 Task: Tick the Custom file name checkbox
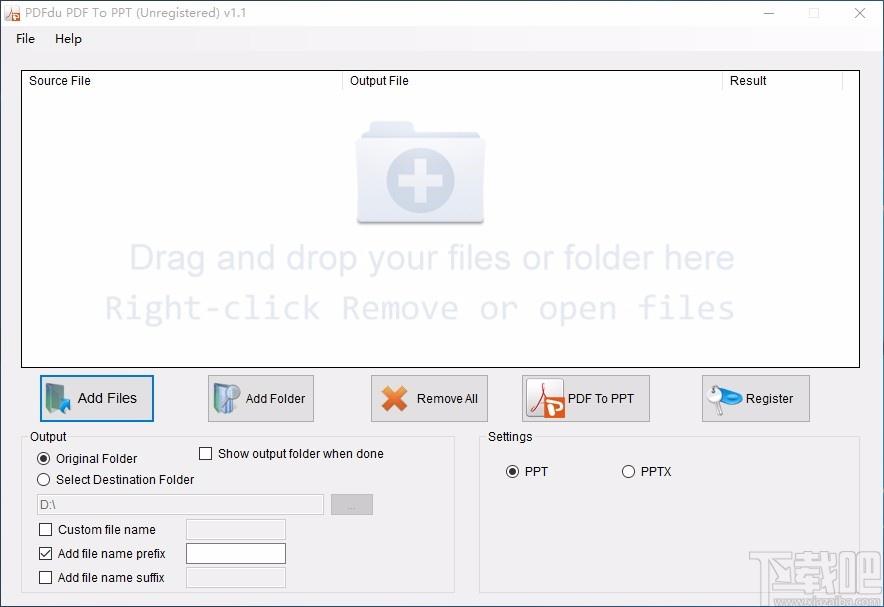(x=46, y=530)
